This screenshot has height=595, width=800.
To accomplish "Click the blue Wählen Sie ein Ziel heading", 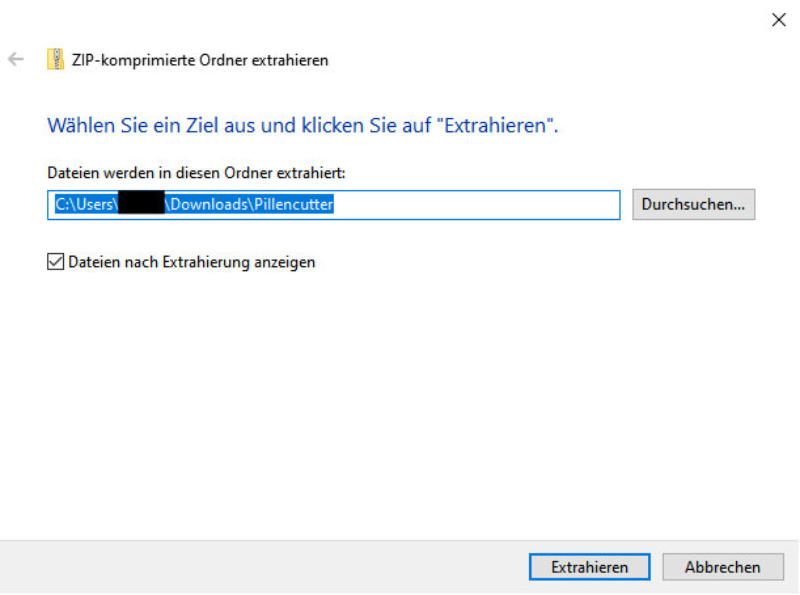I will (303, 126).
